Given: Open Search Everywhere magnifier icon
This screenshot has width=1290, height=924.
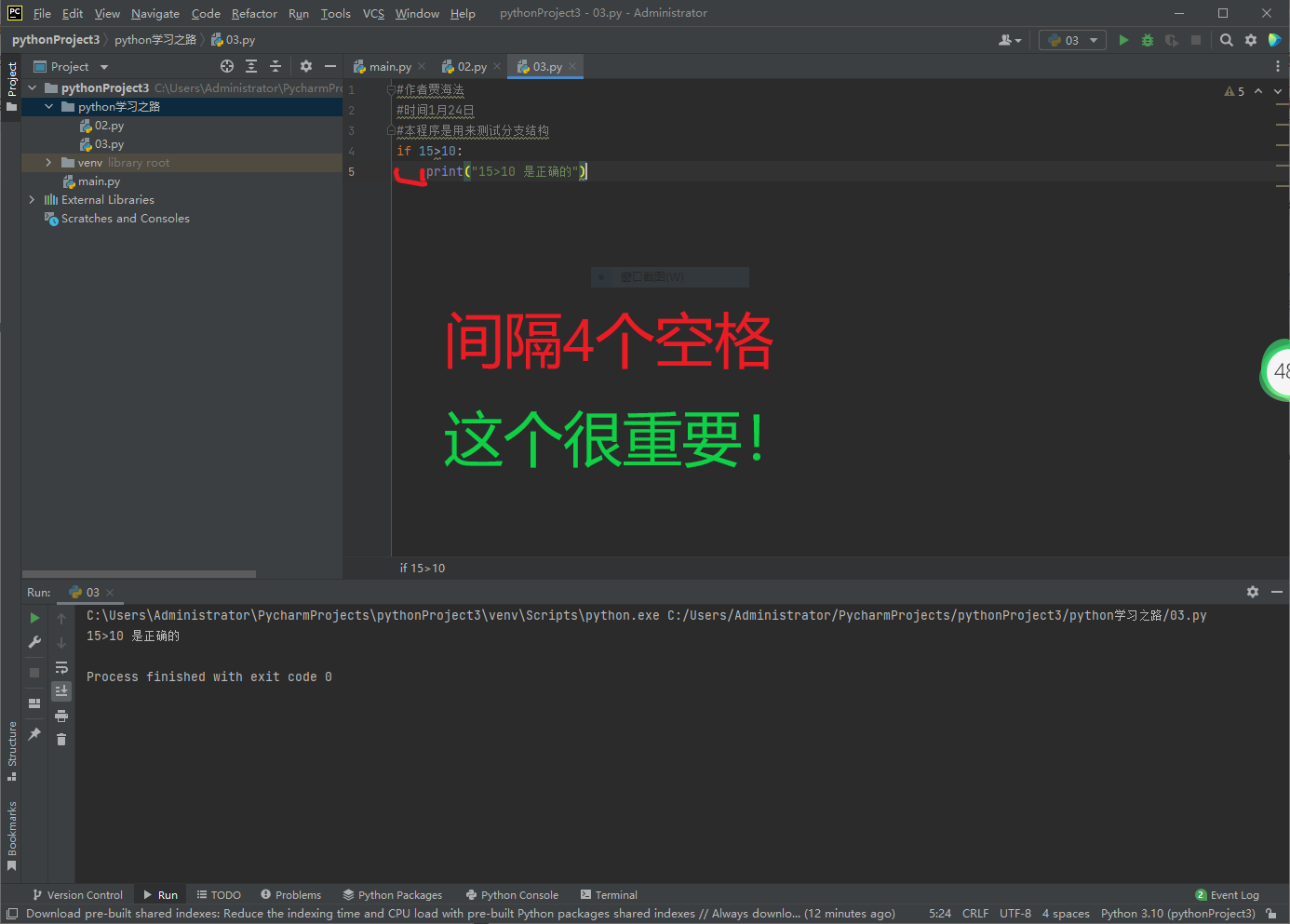Looking at the screenshot, I should (x=1227, y=40).
